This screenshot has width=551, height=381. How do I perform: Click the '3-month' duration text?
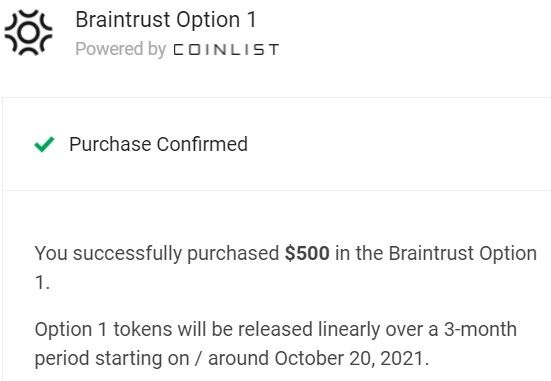(x=480, y=329)
